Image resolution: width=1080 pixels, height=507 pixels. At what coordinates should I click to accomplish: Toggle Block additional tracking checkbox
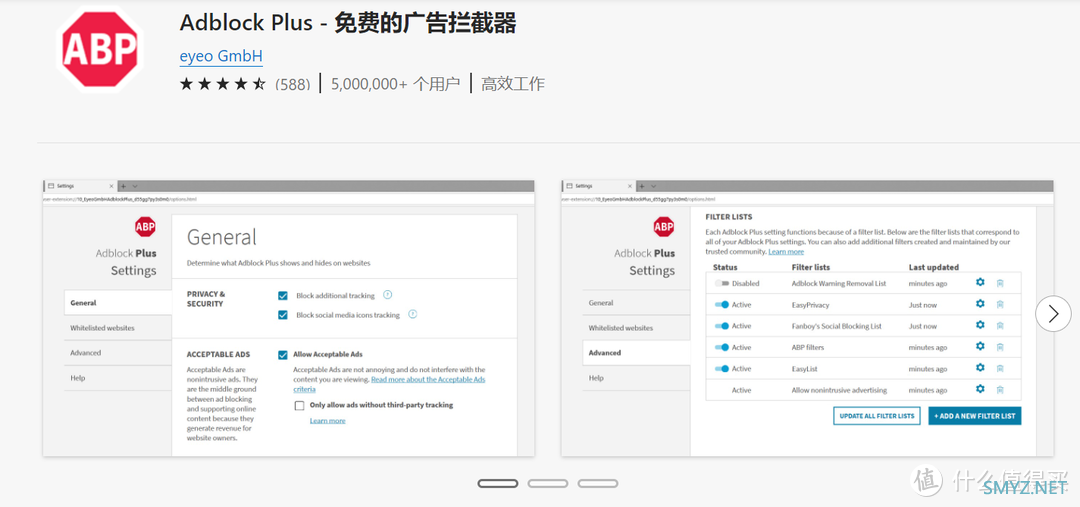click(282, 296)
